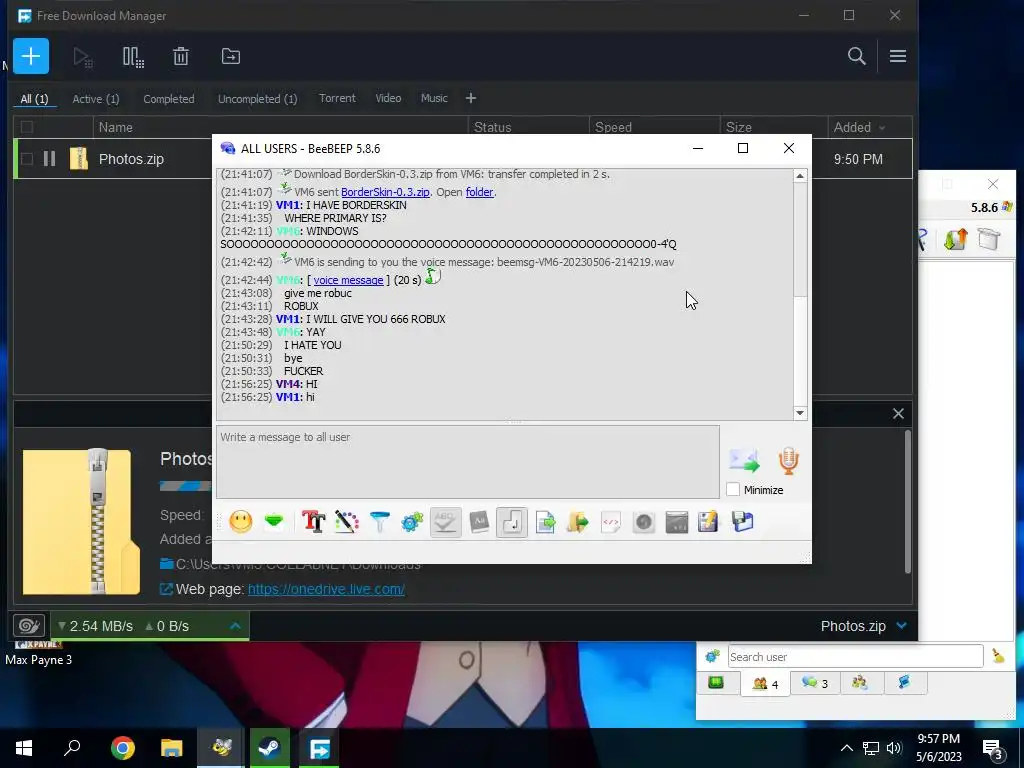The width and height of the screenshot is (1024, 768).
Task: Open the BorderSkin-0.3.zip link in chat
Action: coord(385,192)
